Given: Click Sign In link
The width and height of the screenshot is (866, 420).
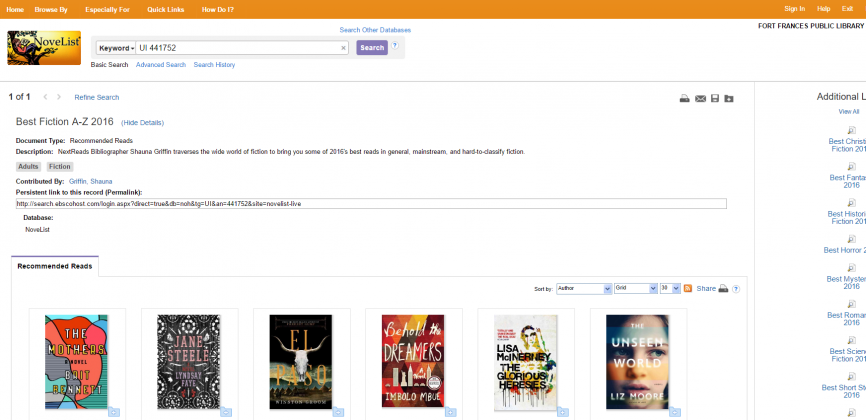Looking at the screenshot, I should pyautogui.click(x=794, y=9).
